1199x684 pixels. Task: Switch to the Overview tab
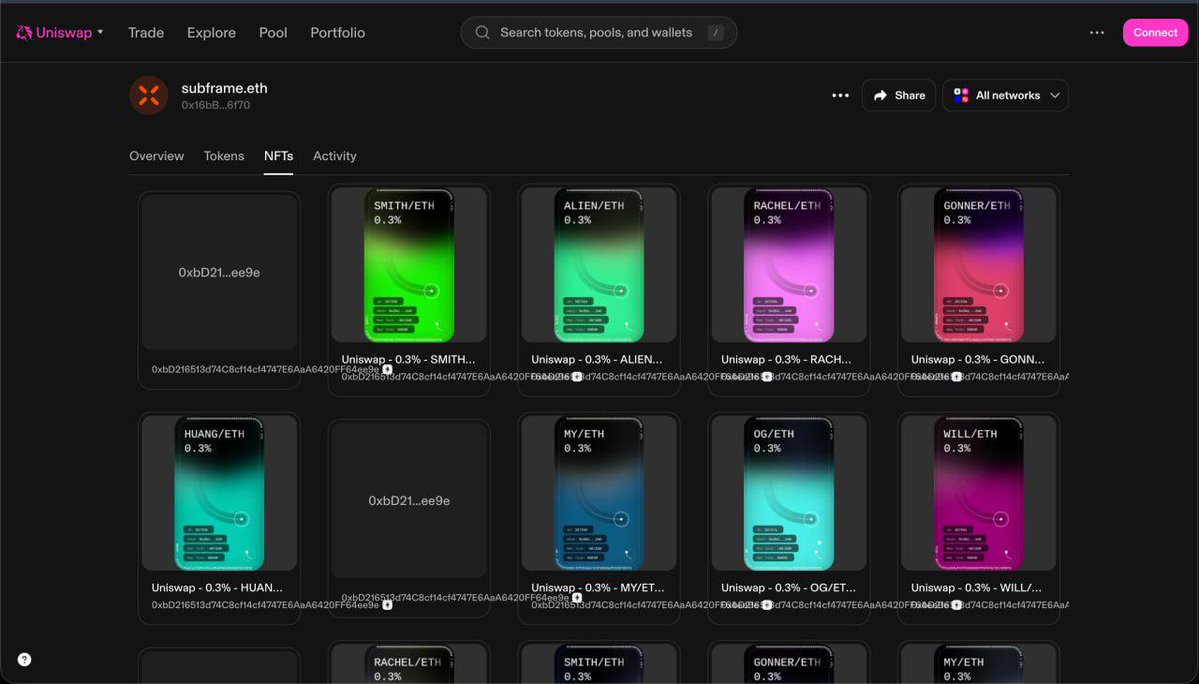[x=157, y=156]
